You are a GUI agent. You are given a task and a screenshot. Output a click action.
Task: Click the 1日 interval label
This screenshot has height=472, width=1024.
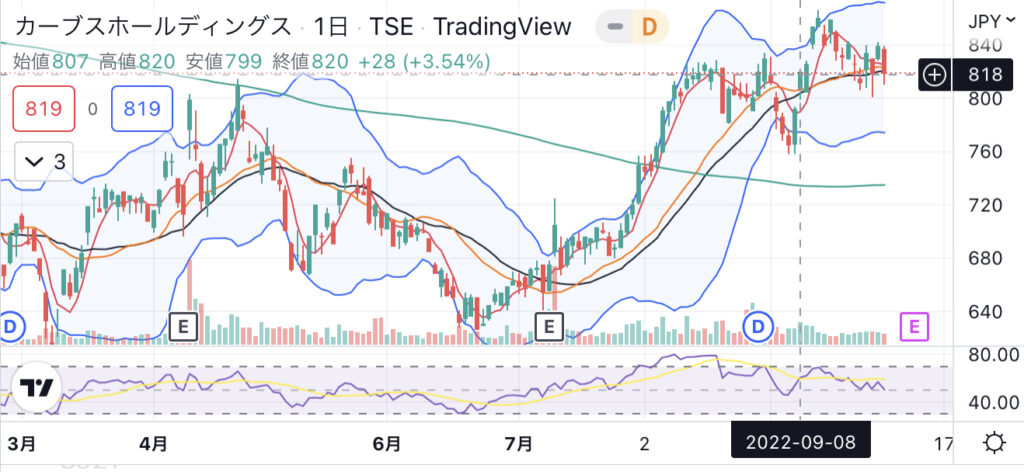(330, 27)
